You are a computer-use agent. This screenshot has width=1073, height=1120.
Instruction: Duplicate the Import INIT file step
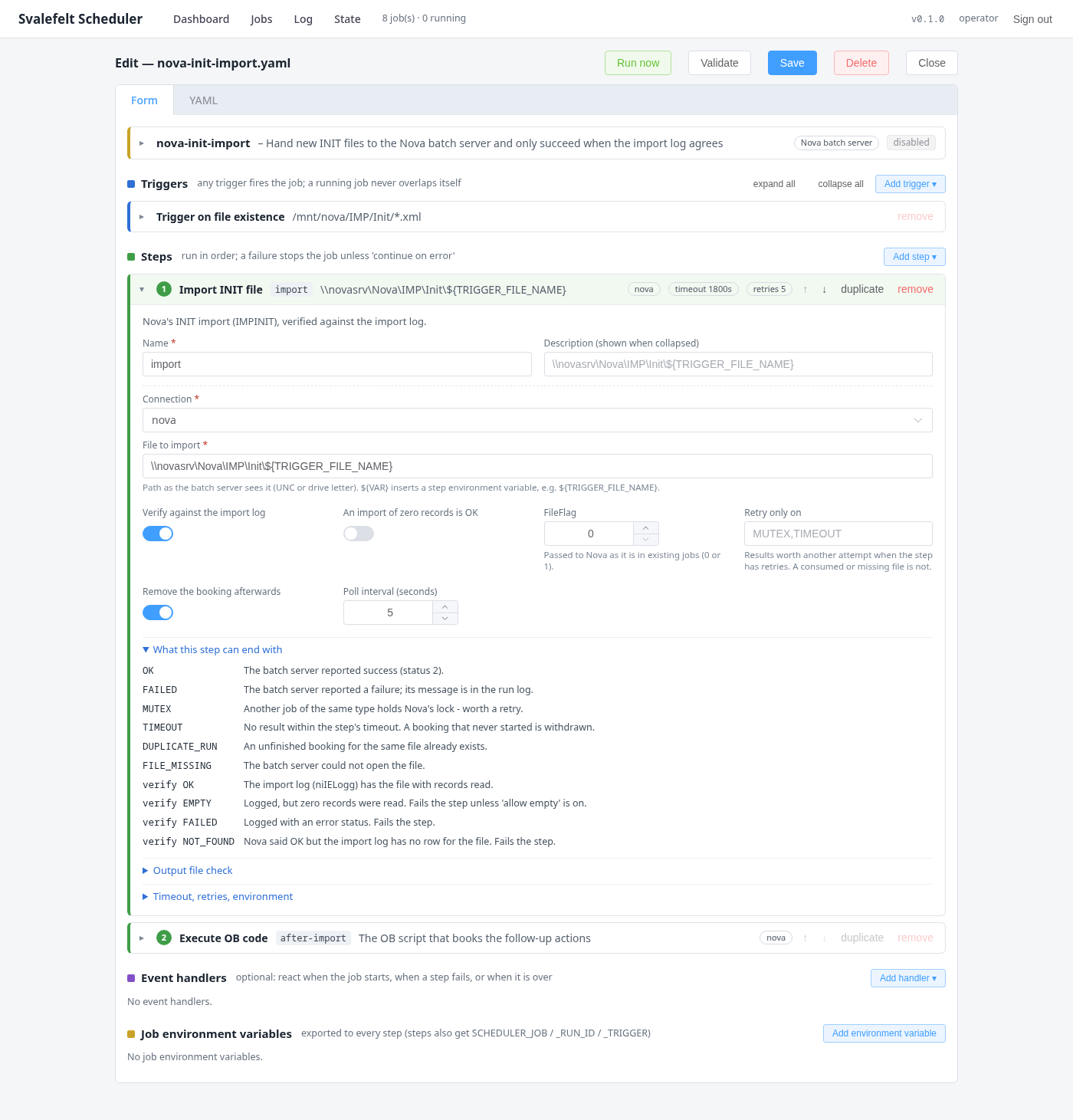862,290
